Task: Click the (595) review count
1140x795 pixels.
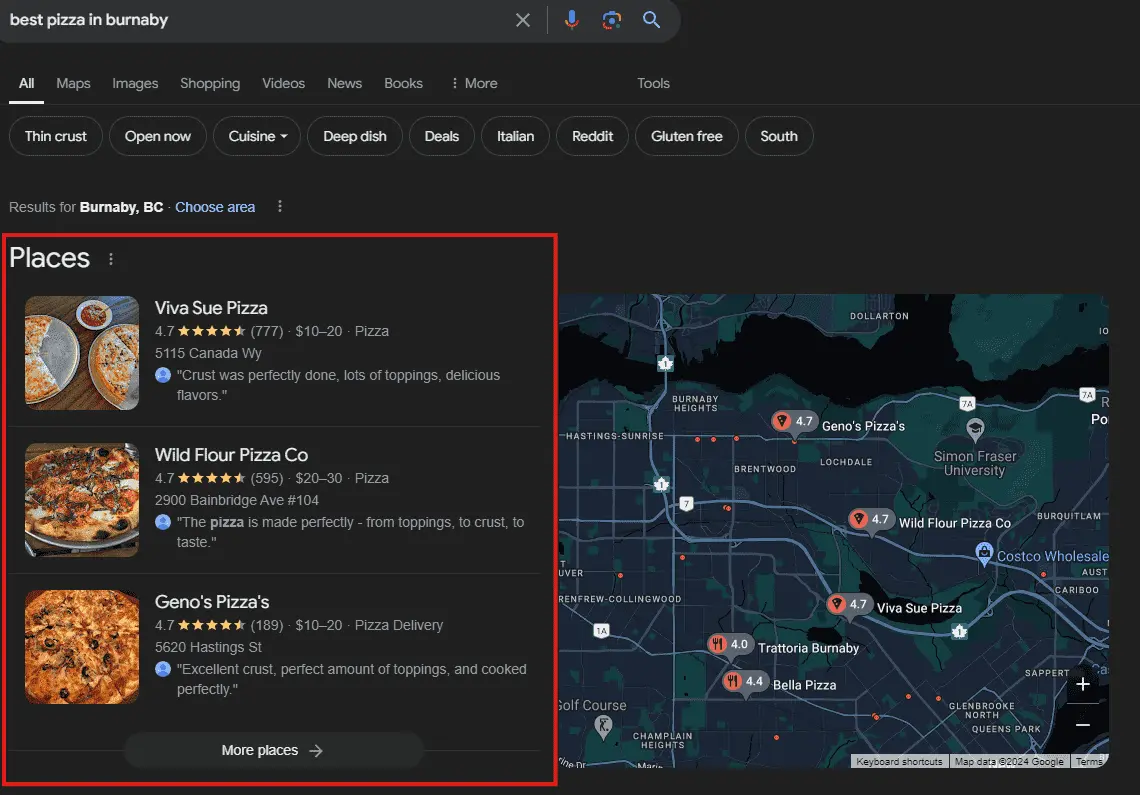Action: 267,478
